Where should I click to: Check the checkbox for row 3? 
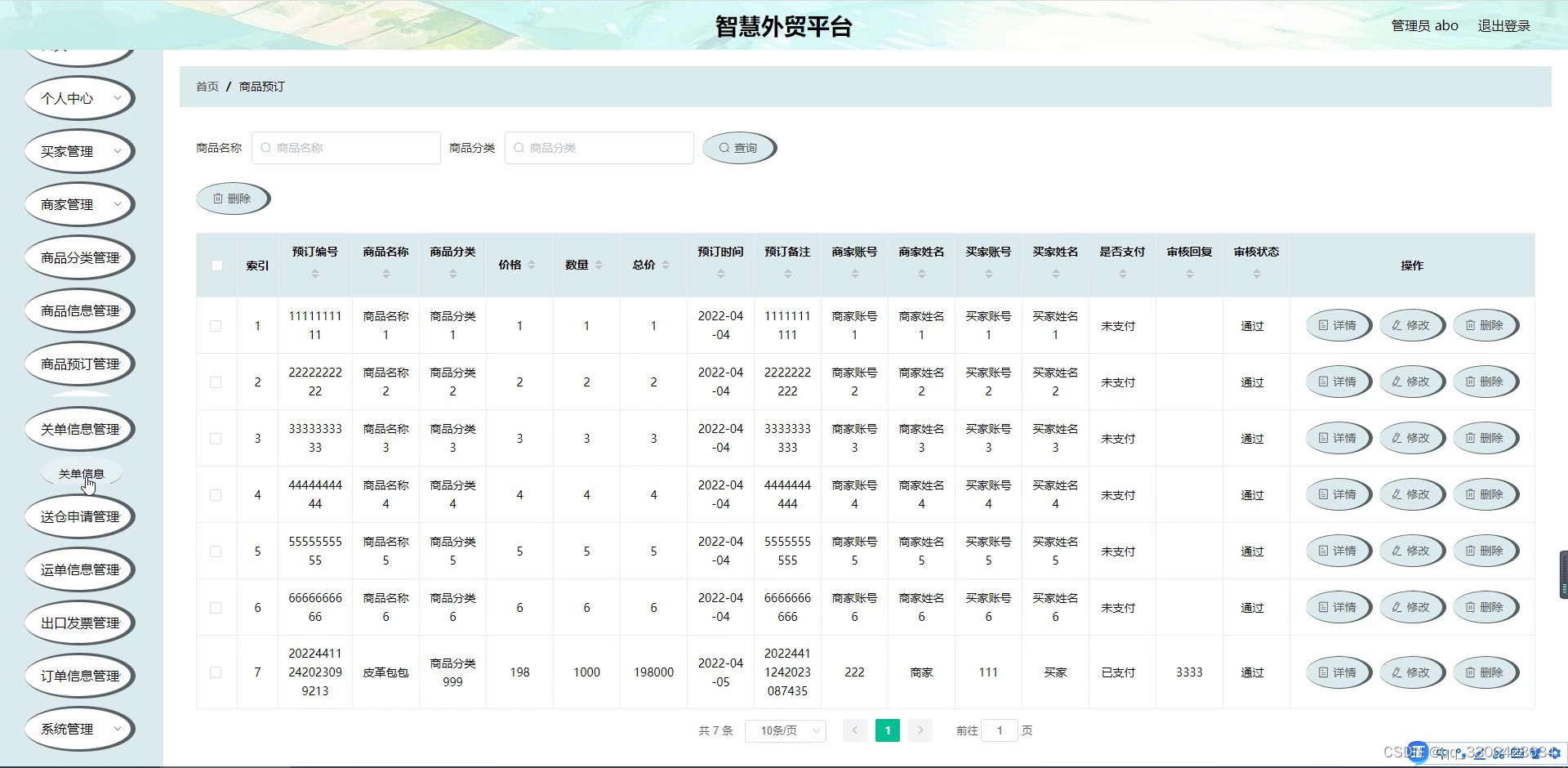216,439
